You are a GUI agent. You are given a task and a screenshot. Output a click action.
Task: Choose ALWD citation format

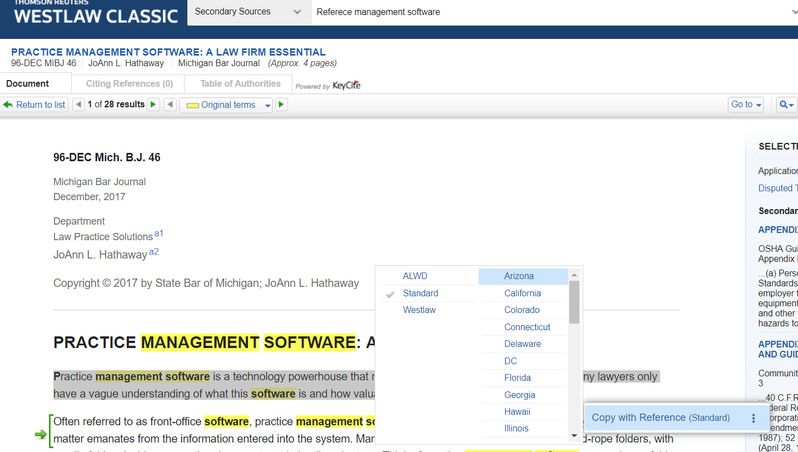[414, 276]
